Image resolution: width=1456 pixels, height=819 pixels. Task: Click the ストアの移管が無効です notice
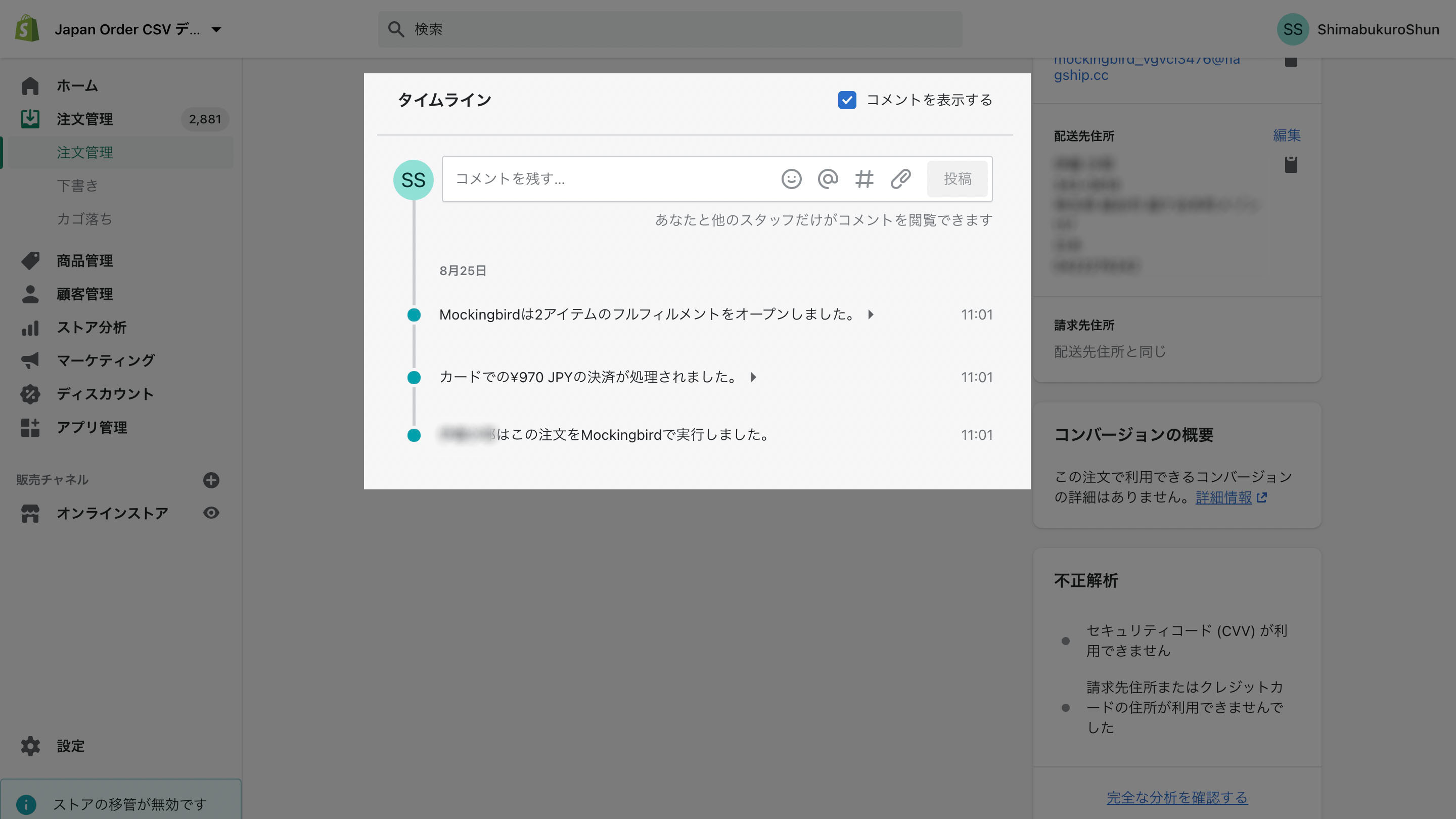coord(129,804)
